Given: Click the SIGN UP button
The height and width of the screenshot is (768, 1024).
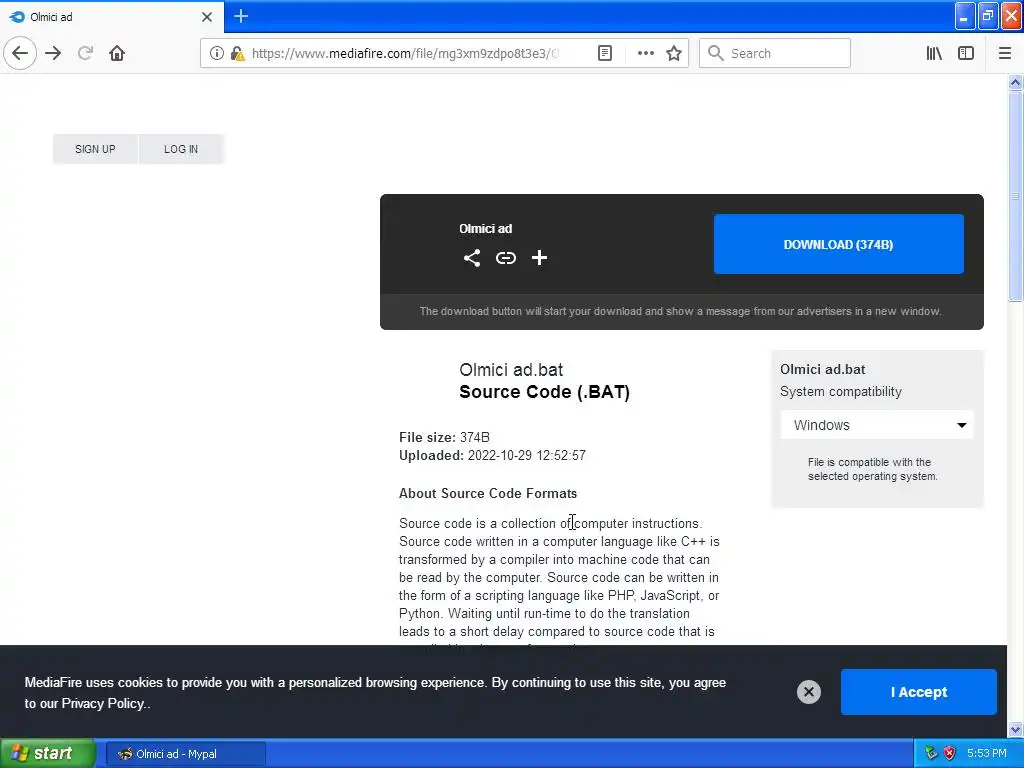Looking at the screenshot, I should 95,149.
